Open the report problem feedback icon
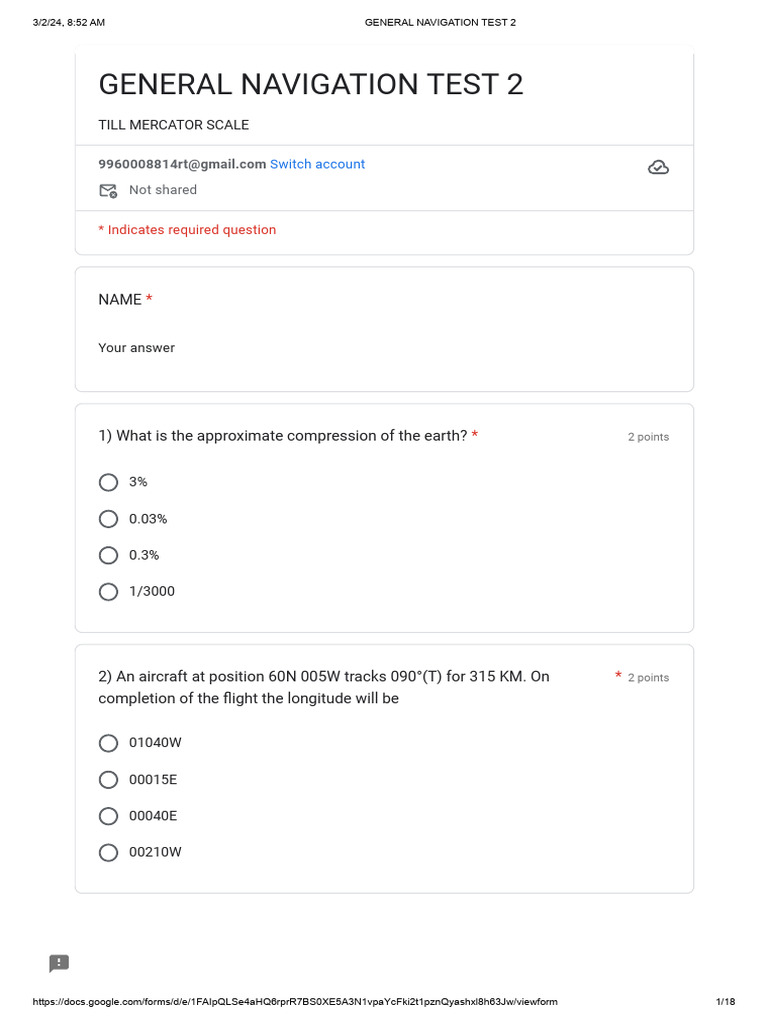This screenshot has width=768, height=1024. (59, 963)
